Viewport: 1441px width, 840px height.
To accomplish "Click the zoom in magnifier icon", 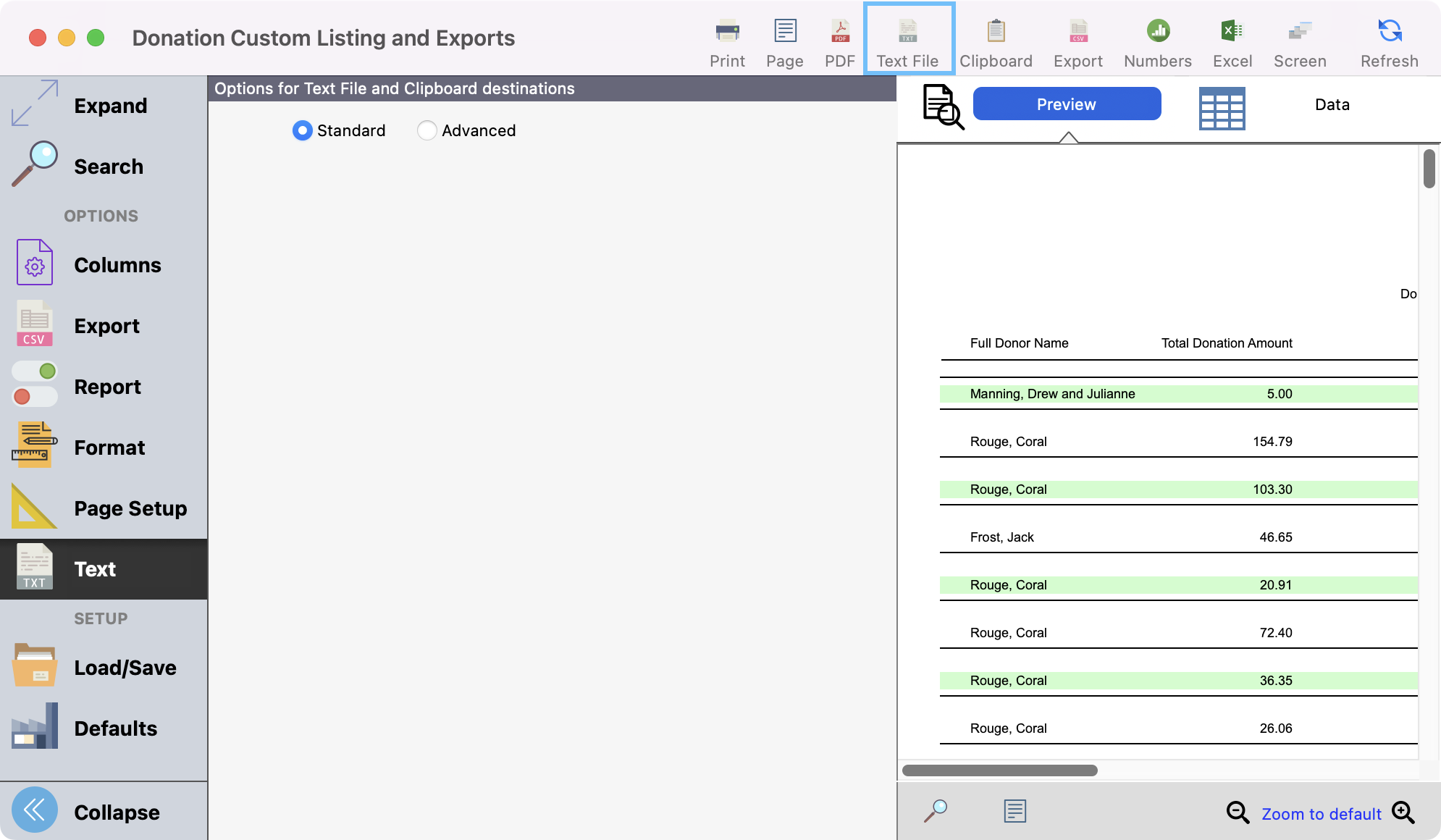I will pyautogui.click(x=1403, y=812).
